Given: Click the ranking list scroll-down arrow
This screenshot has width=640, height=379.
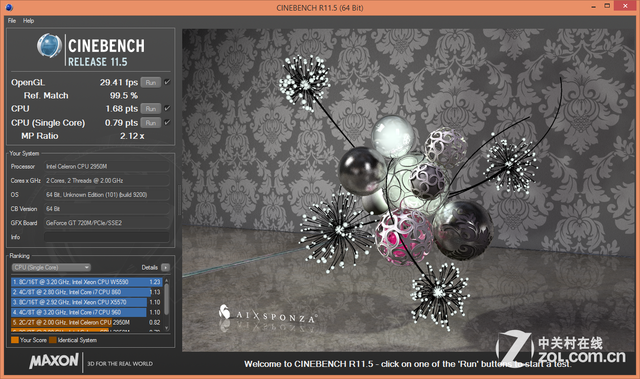Looking at the screenshot, I should (167, 328).
